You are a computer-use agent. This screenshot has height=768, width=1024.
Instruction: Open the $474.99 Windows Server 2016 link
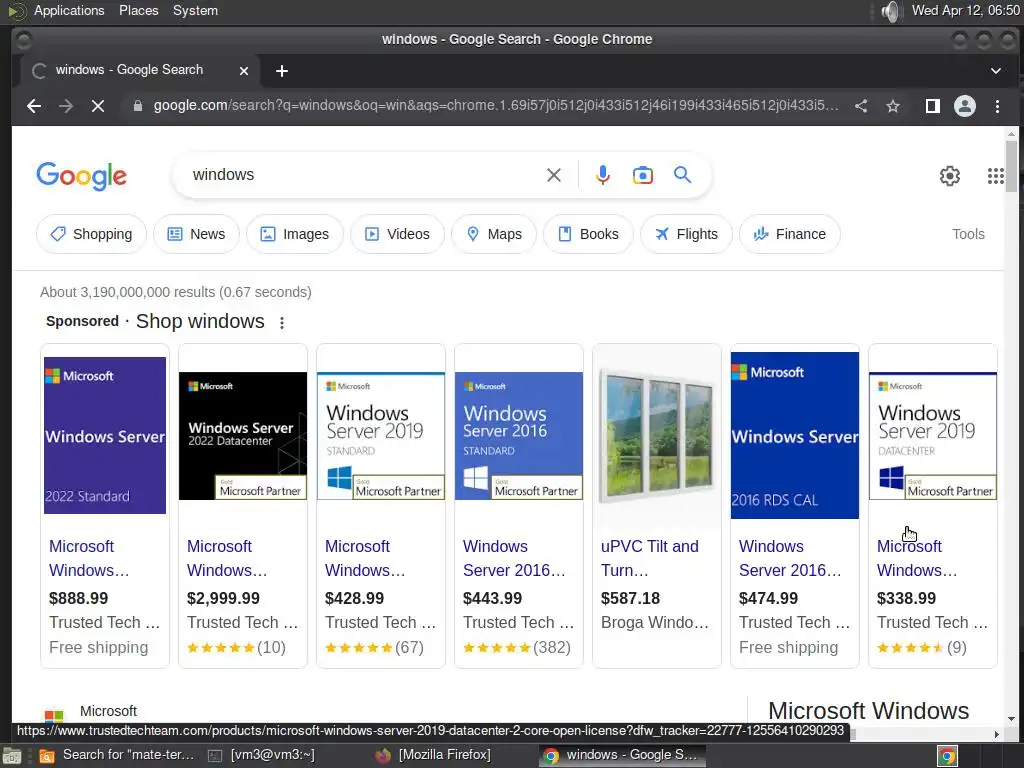coord(790,558)
